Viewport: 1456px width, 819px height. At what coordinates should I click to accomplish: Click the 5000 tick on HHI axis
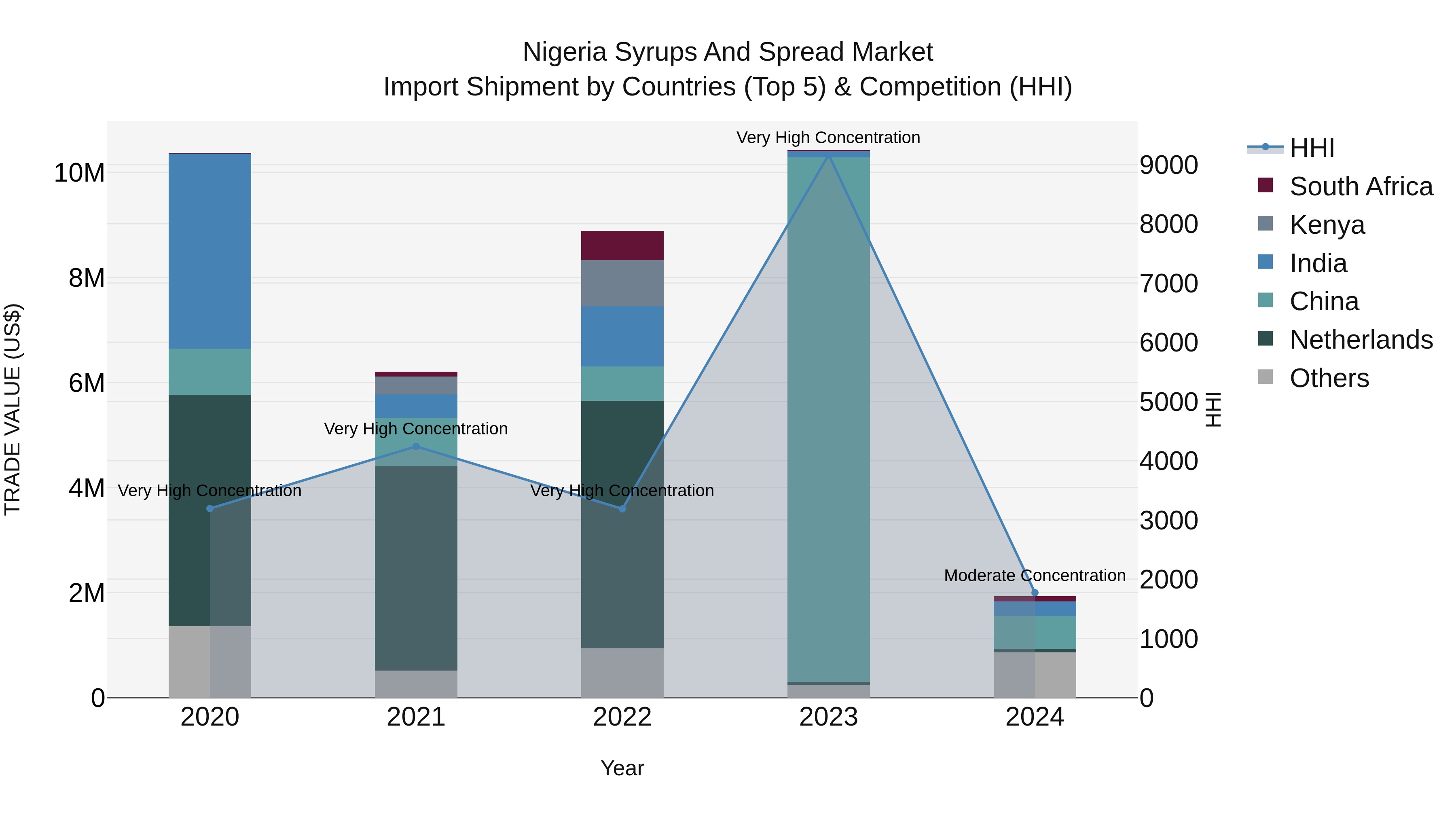1169,402
